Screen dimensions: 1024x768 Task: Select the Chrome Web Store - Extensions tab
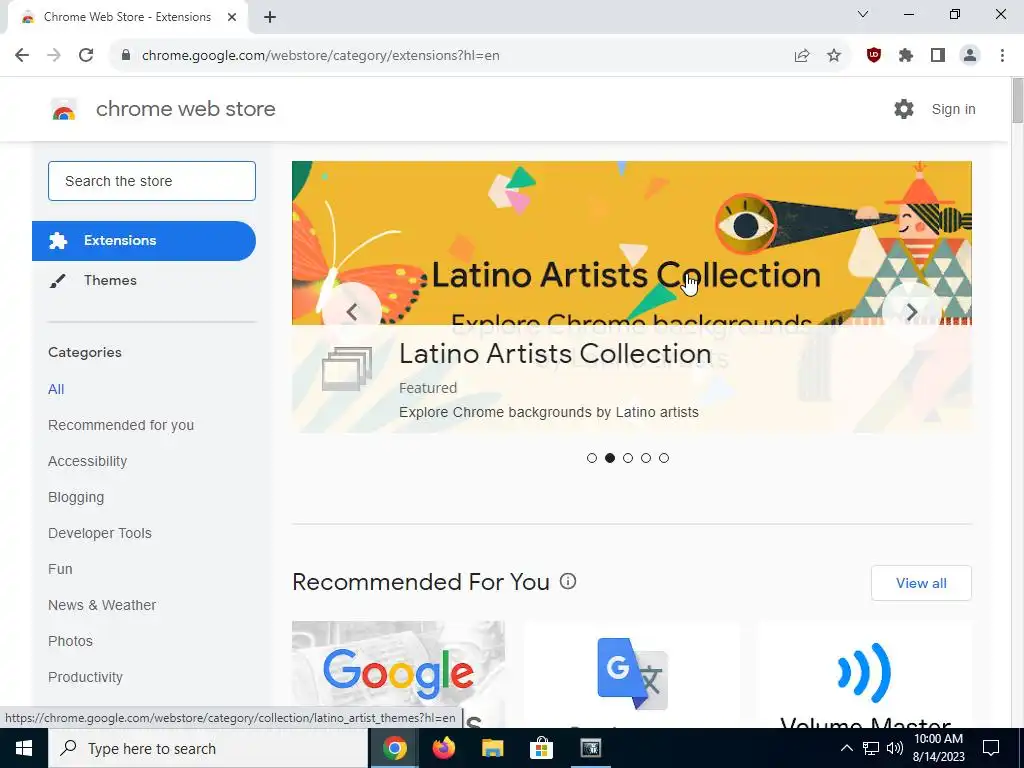[128, 17]
